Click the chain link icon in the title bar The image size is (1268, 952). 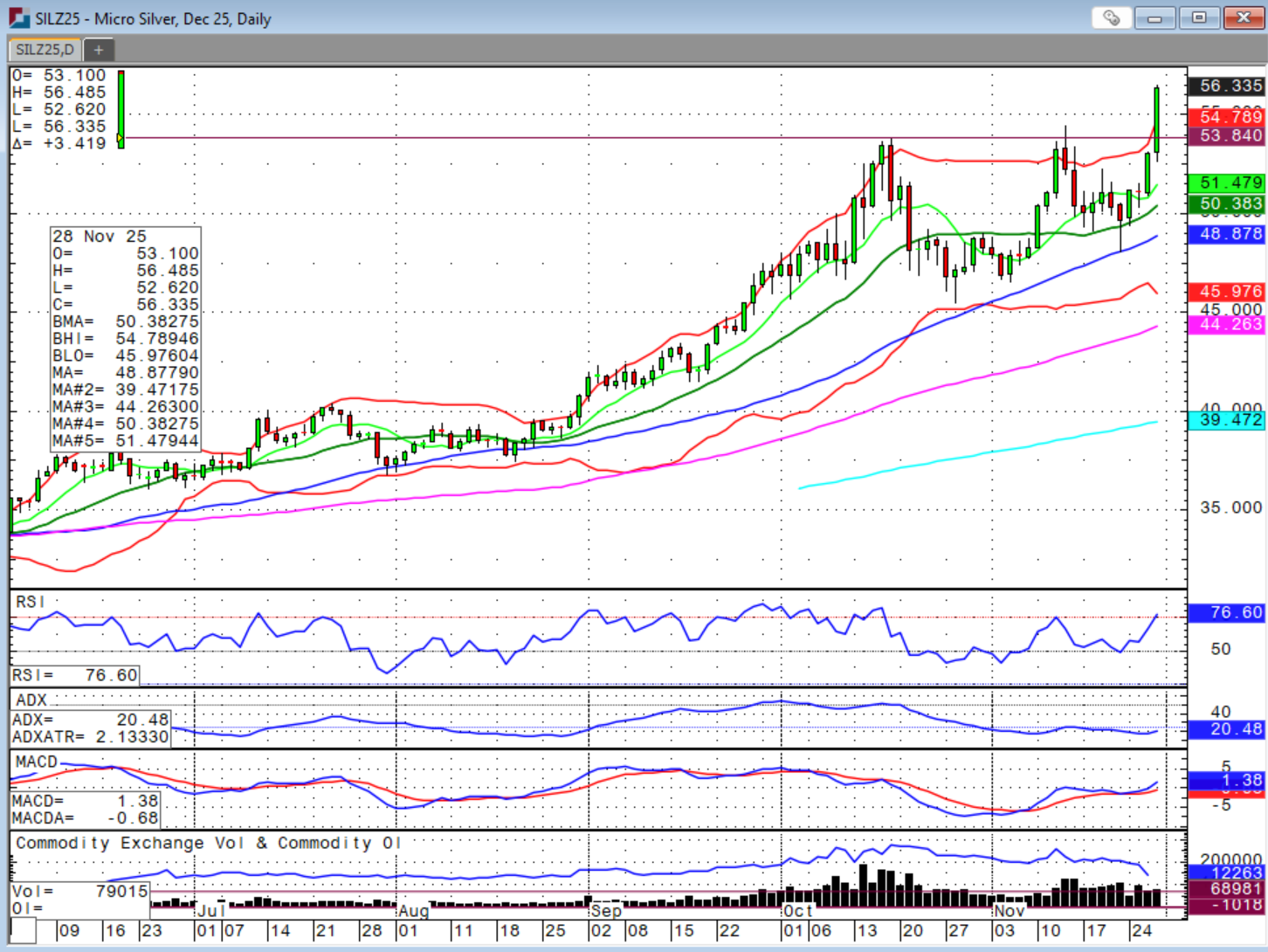[x=1111, y=17]
